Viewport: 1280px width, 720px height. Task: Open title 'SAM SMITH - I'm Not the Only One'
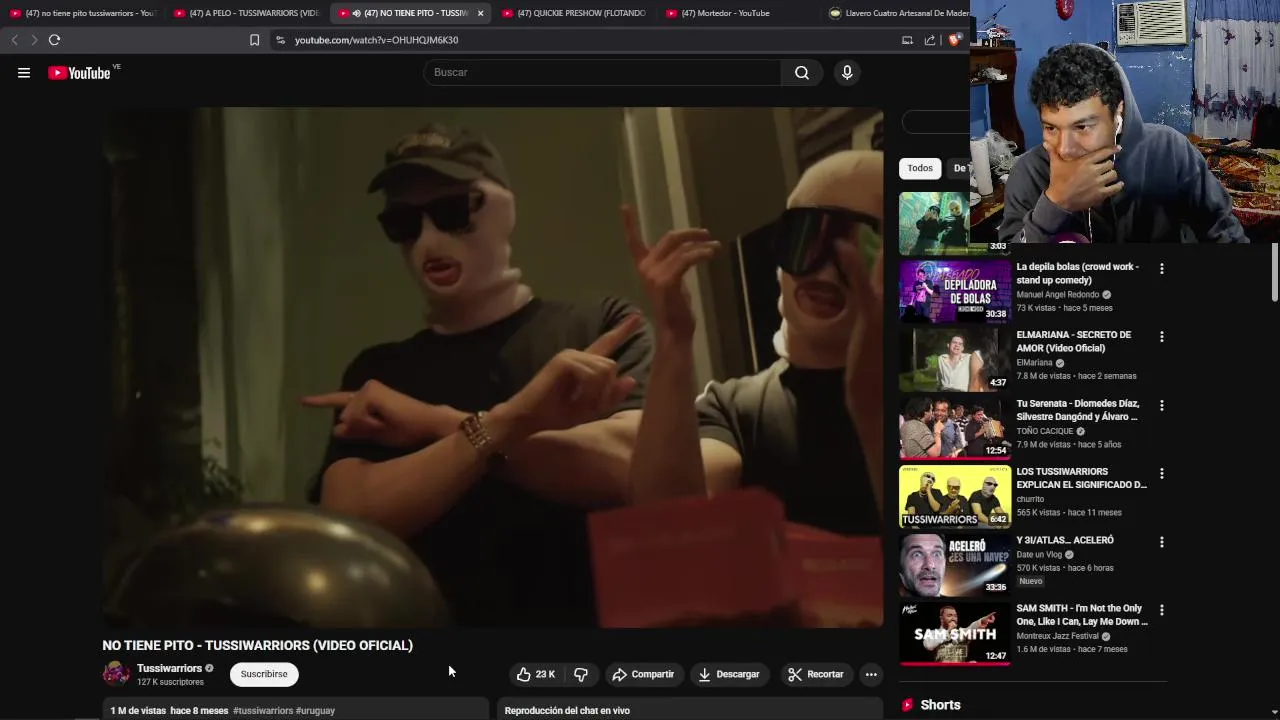point(1082,615)
